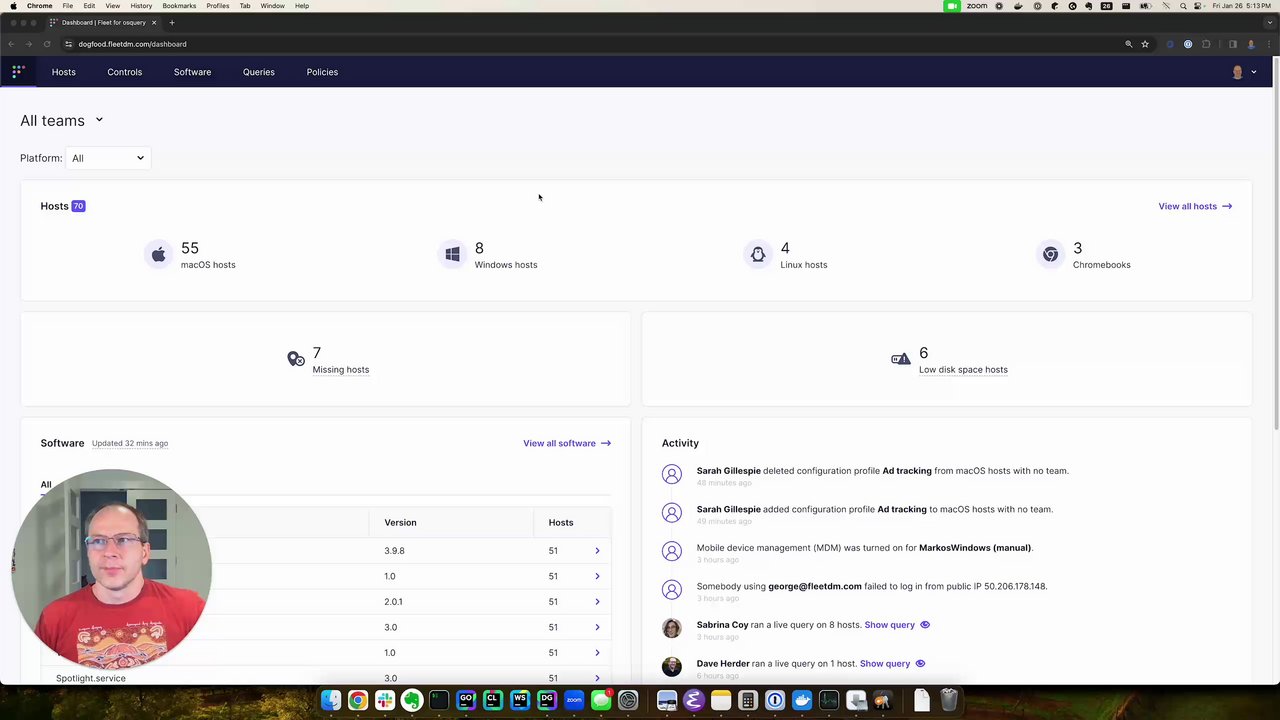Image resolution: width=1280 pixels, height=720 pixels.
Task: Open Chrome extensions puzzle icon
Action: 1206,44
